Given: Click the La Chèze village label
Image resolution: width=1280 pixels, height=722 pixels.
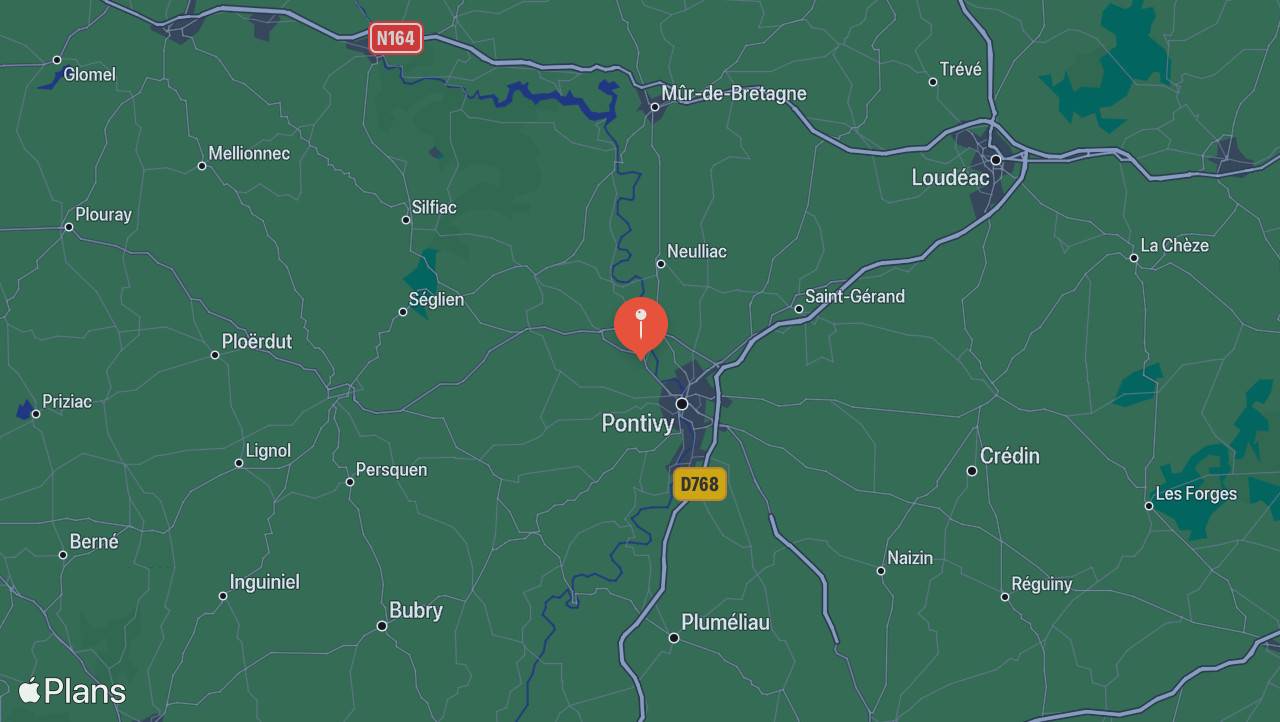Looking at the screenshot, I should (x=1175, y=245).
